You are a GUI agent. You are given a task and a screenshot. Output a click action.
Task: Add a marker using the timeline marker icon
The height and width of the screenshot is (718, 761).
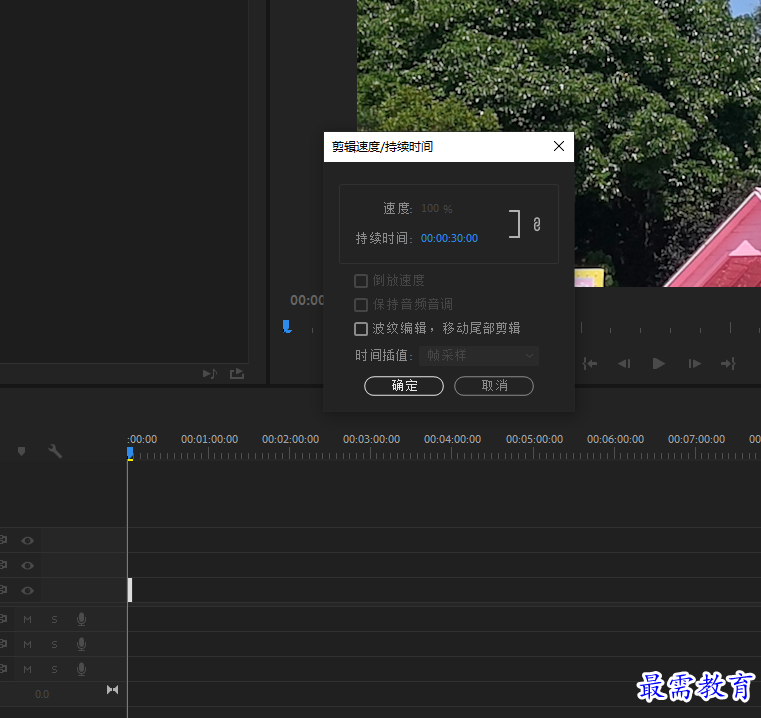pyautogui.click(x=21, y=451)
